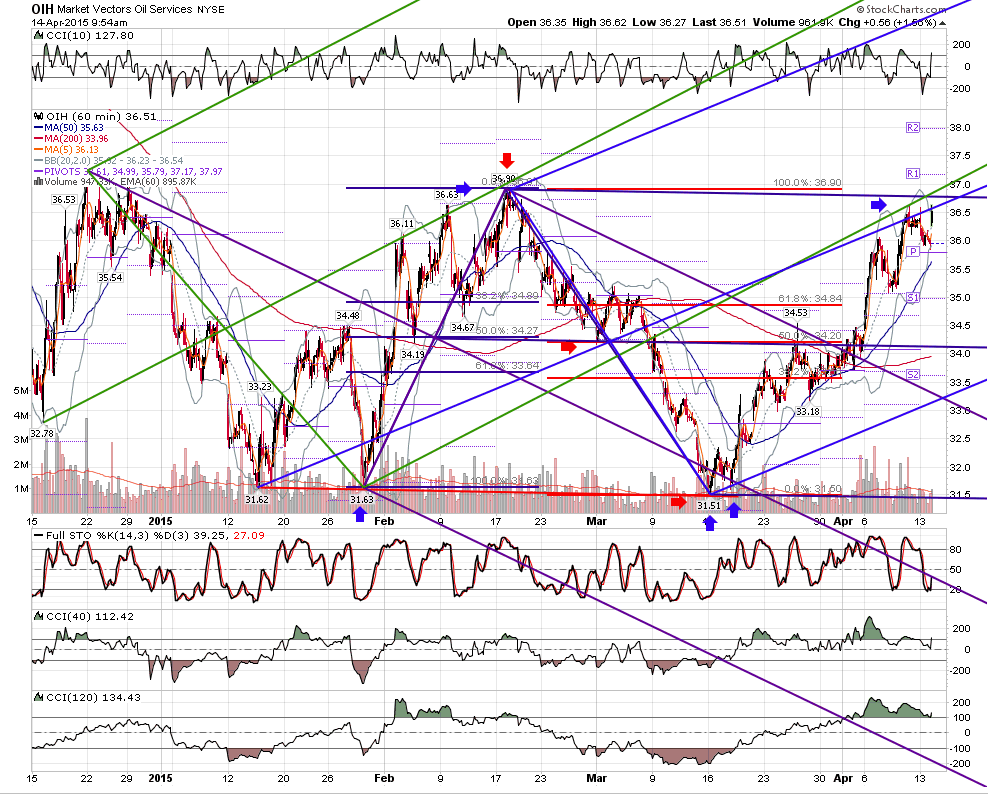This screenshot has height=794, width=988.
Task: Click the P pivot marker box
Action: tap(912, 251)
